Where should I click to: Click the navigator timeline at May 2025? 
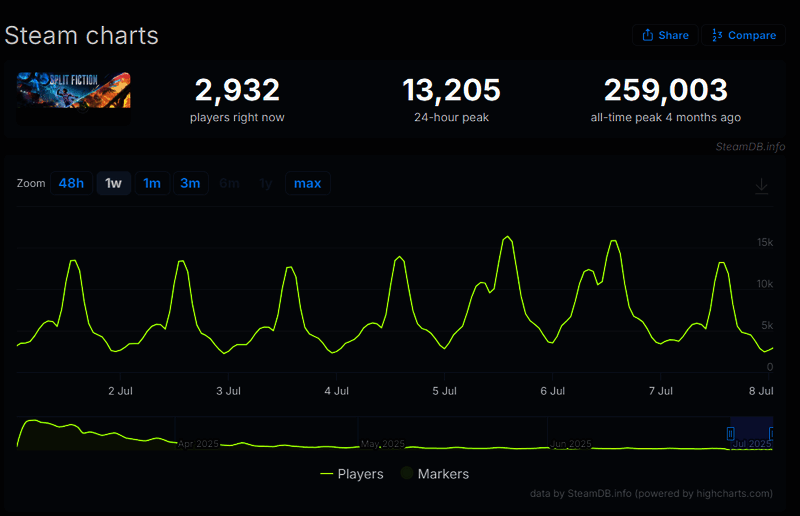coord(383,443)
